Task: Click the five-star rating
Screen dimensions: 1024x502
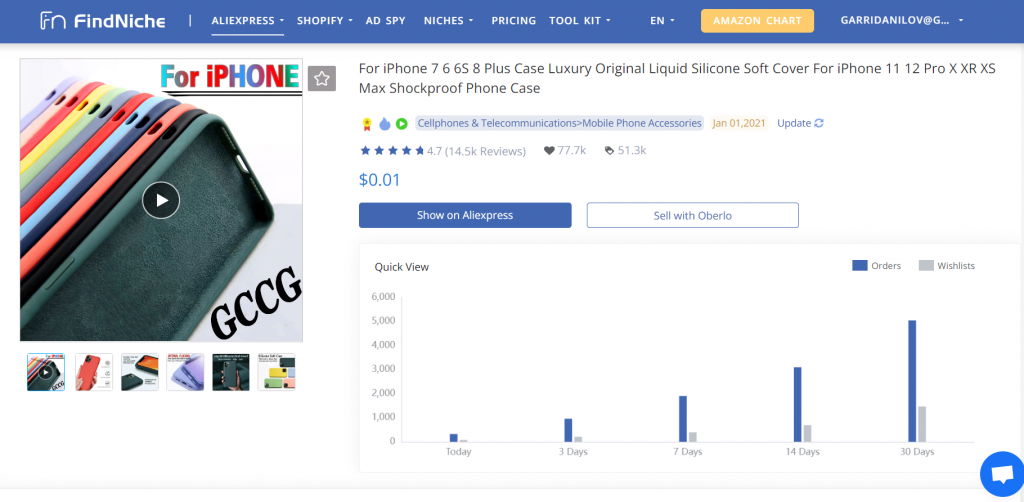Action: coord(392,151)
